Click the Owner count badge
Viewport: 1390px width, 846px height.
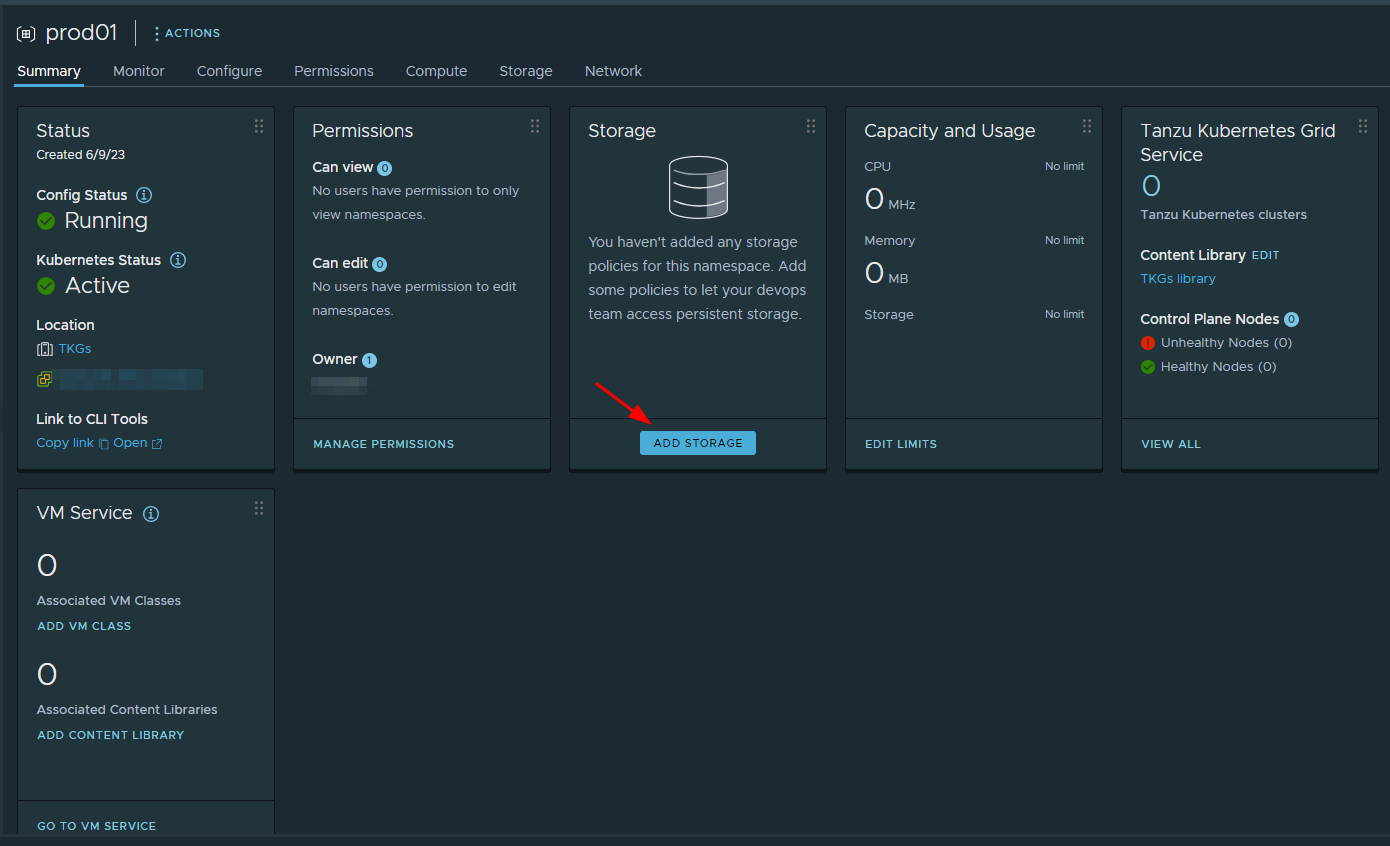(x=369, y=360)
